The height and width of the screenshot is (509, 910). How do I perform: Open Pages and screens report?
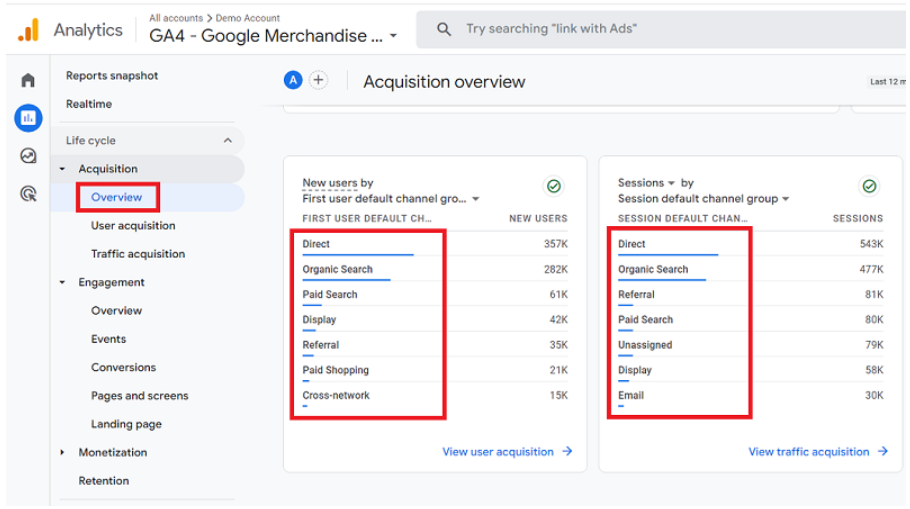click(140, 396)
